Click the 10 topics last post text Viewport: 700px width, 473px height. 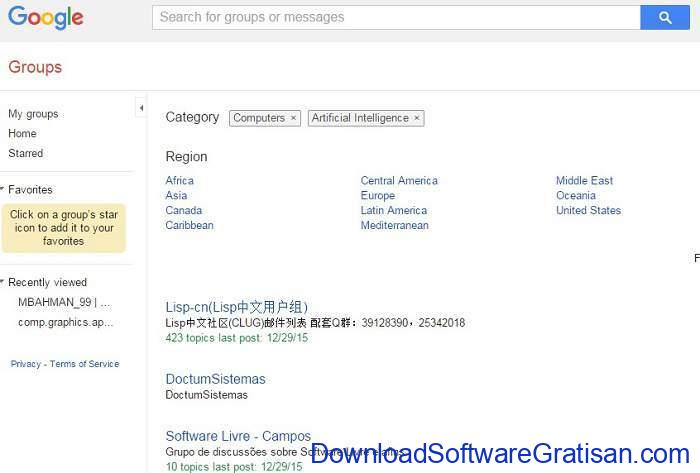click(233, 466)
